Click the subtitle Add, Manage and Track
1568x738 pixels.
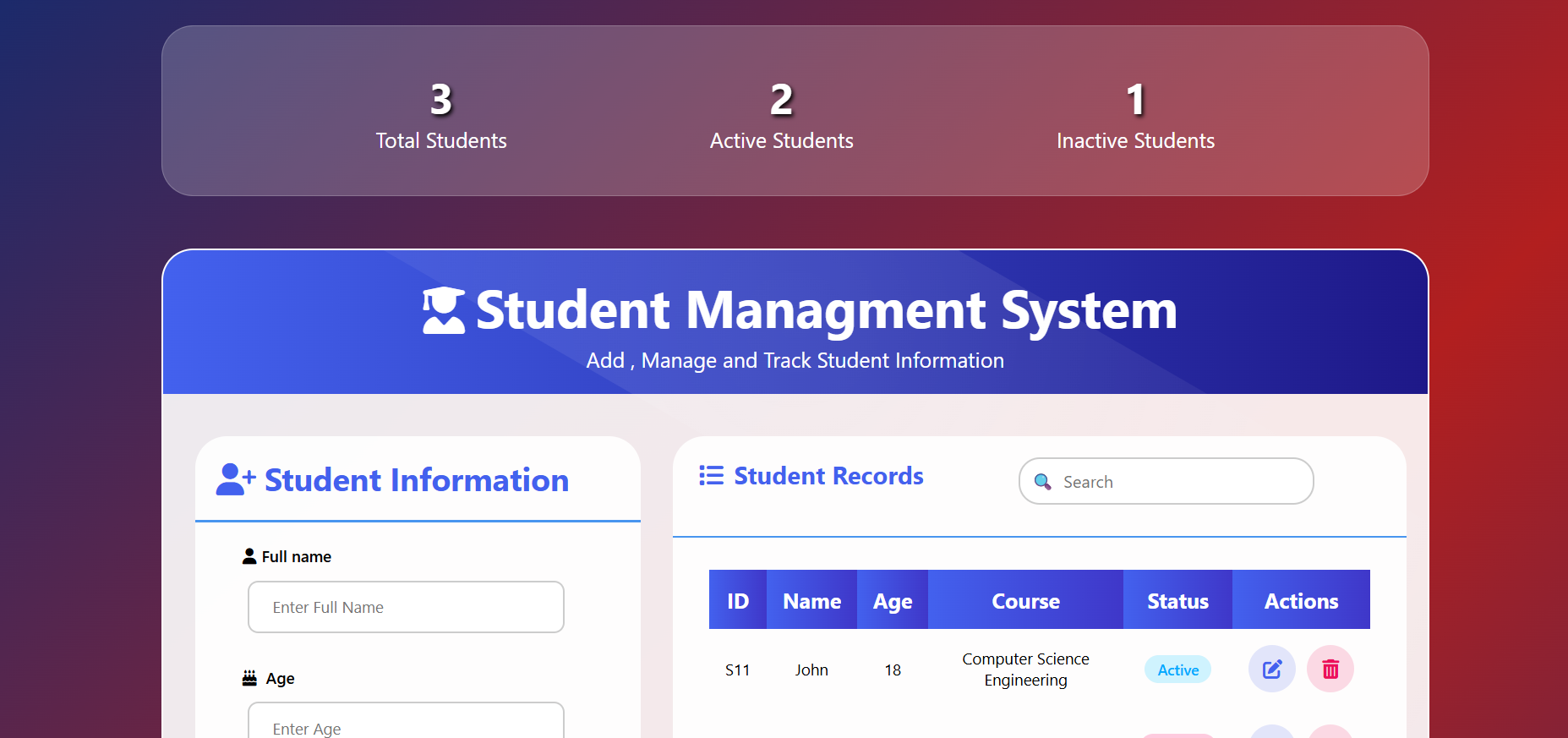[795, 361]
